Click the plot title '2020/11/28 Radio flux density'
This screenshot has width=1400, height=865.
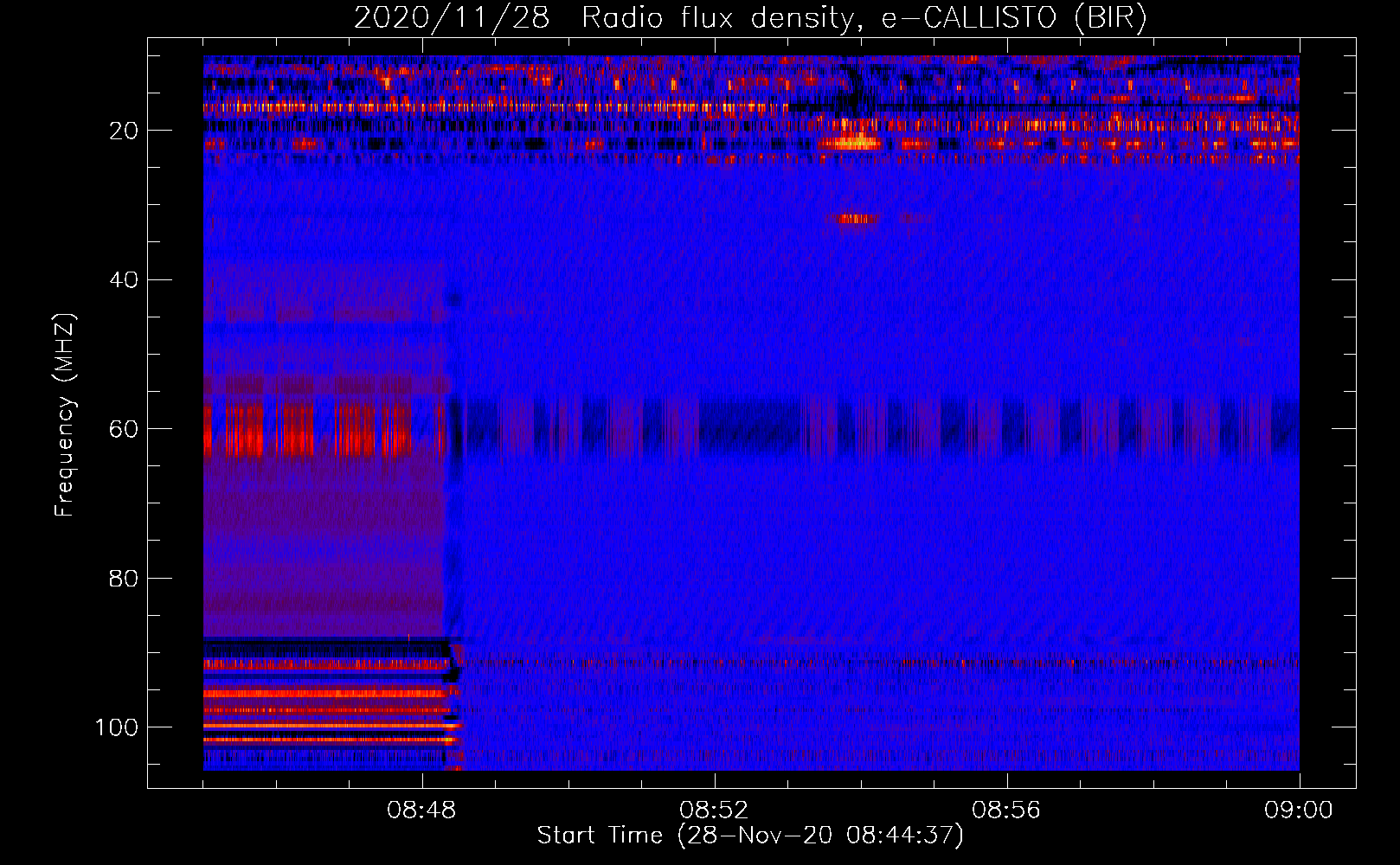click(x=750, y=17)
